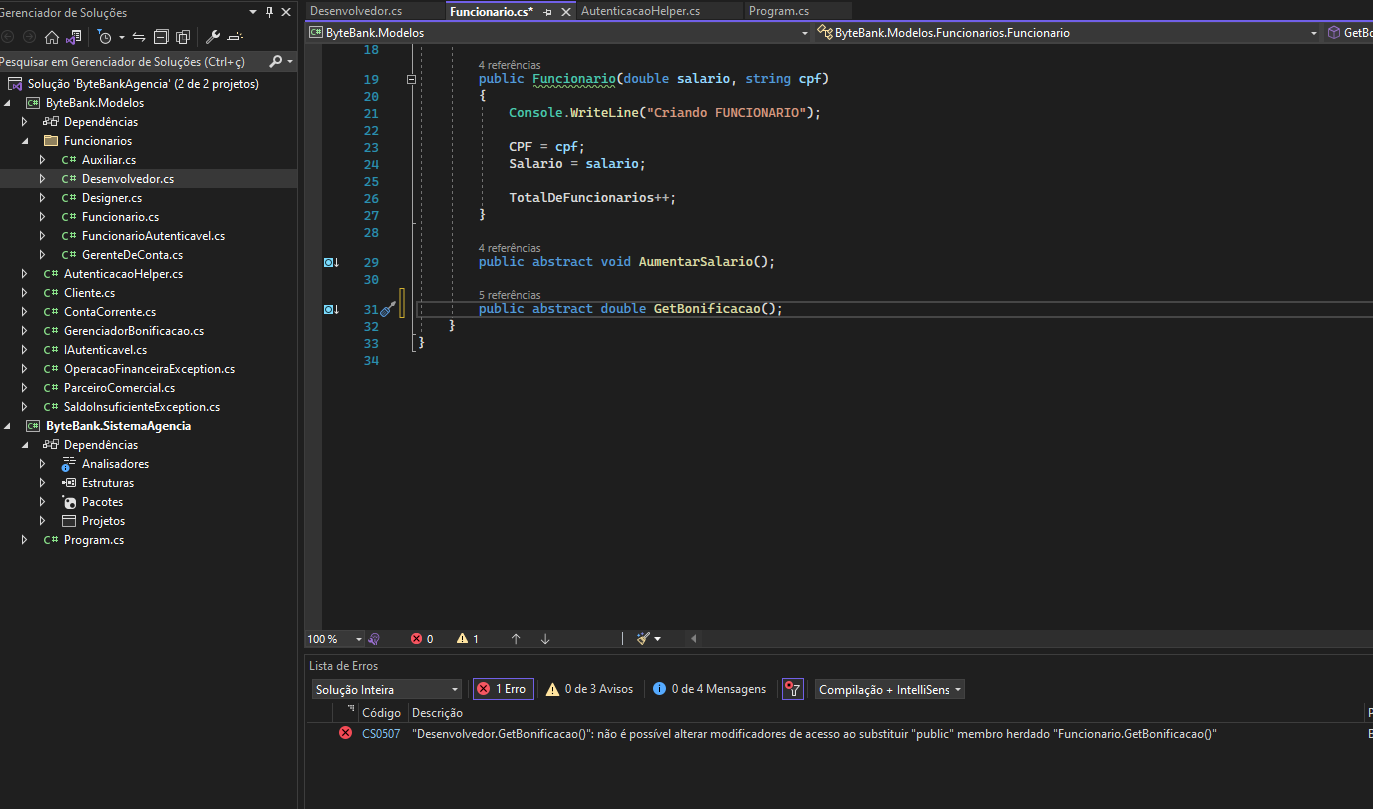The image size is (1373, 809).
Task: Click the horizontal scrollbar left arrow
Action: point(694,639)
